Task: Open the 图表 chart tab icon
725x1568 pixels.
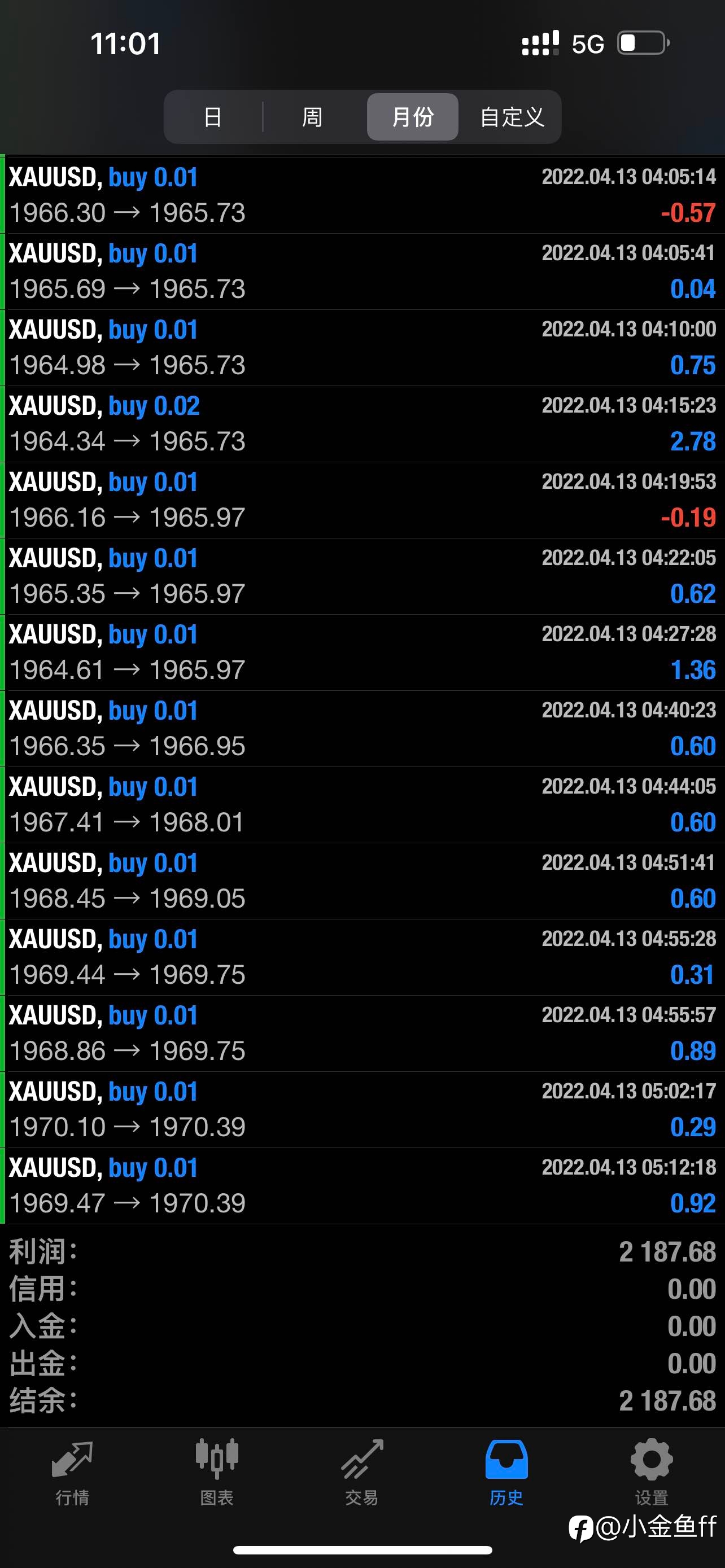Action: point(217,1460)
